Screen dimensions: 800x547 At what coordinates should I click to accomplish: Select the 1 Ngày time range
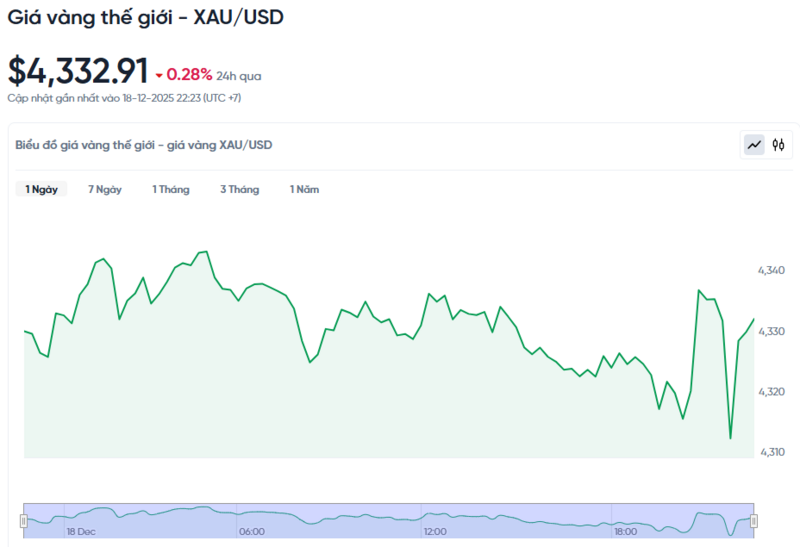click(41, 189)
